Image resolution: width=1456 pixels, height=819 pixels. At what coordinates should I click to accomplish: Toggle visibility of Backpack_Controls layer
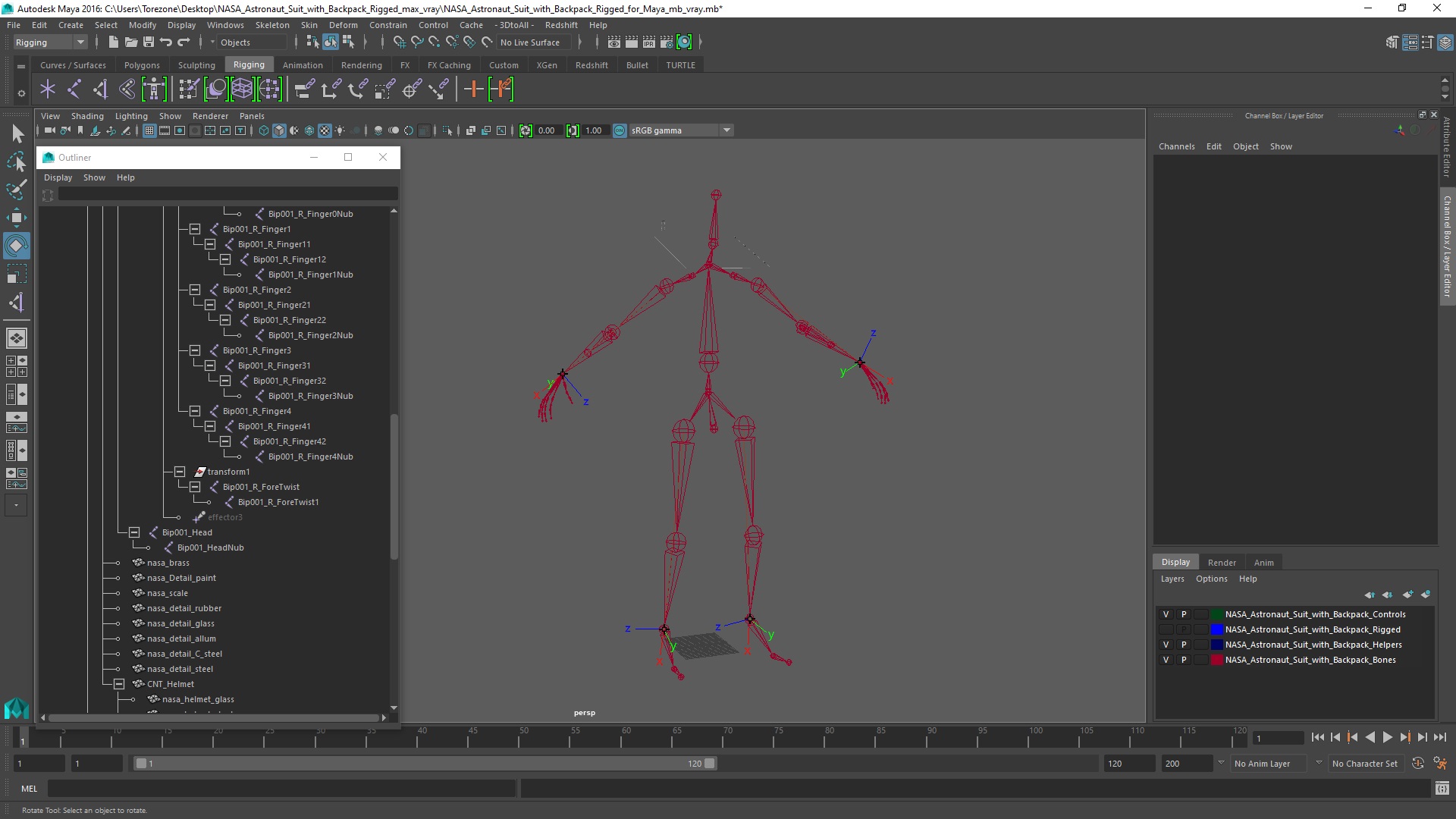click(x=1166, y=614)
